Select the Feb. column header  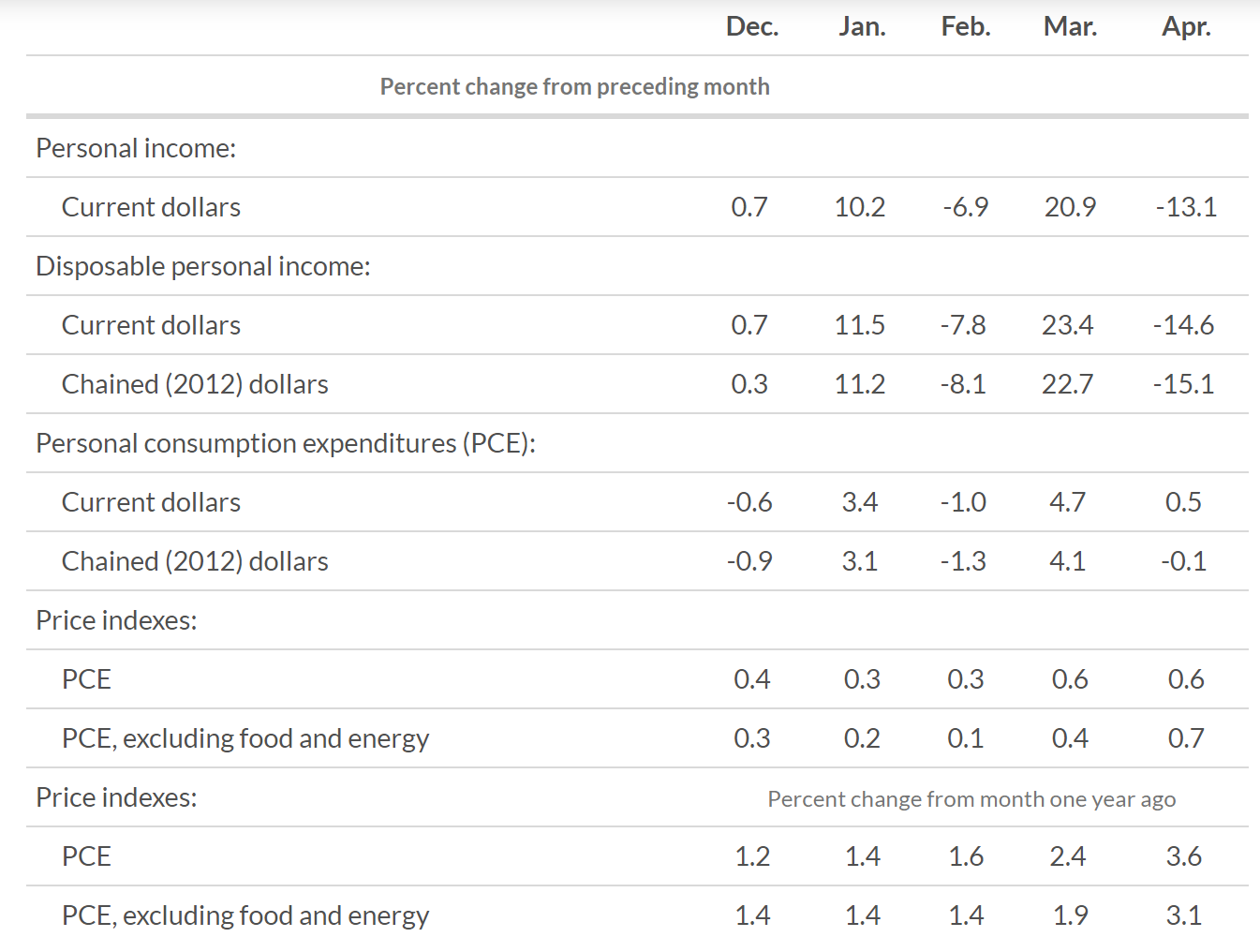tap(966, 26)
